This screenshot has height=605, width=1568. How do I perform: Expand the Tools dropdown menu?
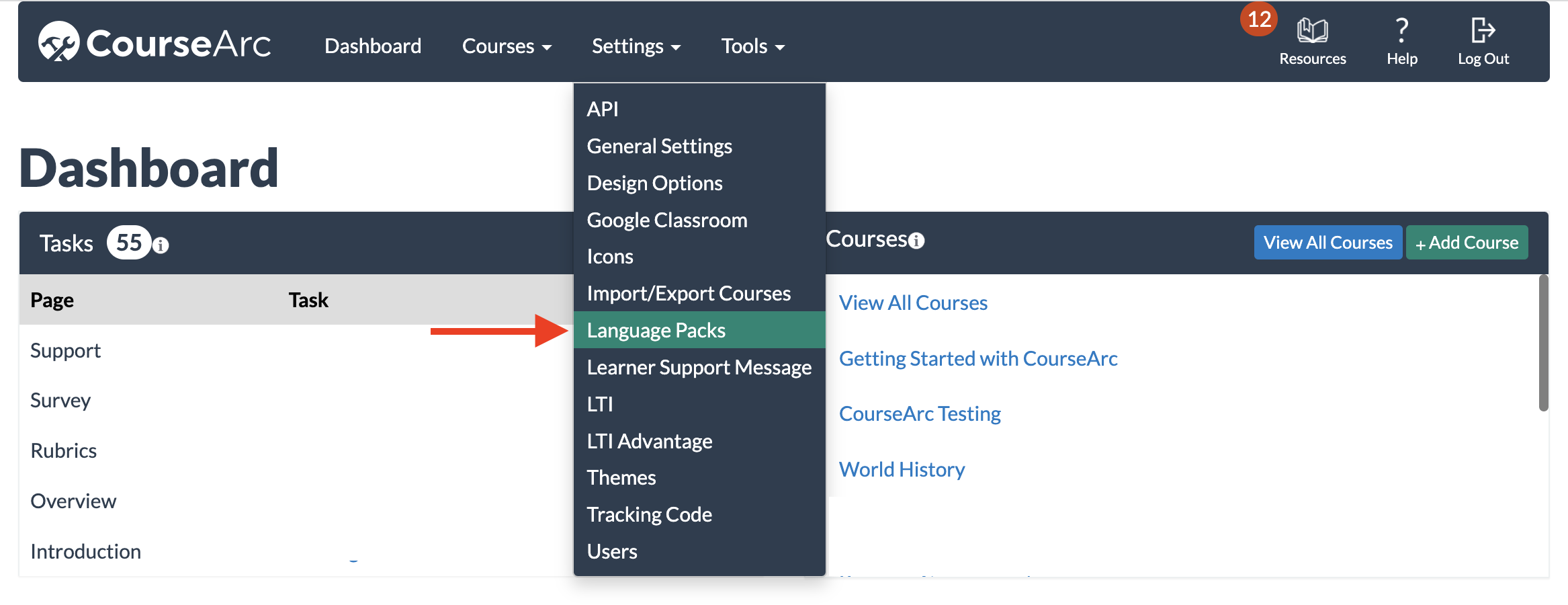click(752, 46)
